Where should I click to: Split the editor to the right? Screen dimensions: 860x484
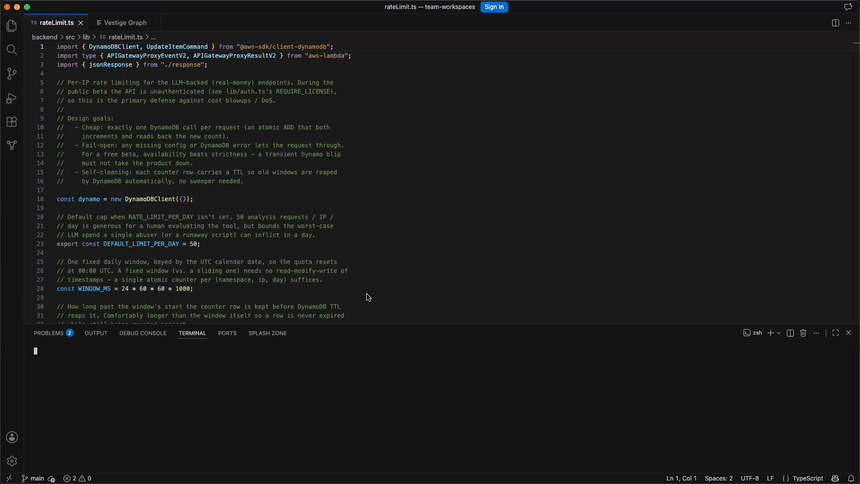pyautogui.click(x=835, y=23)
